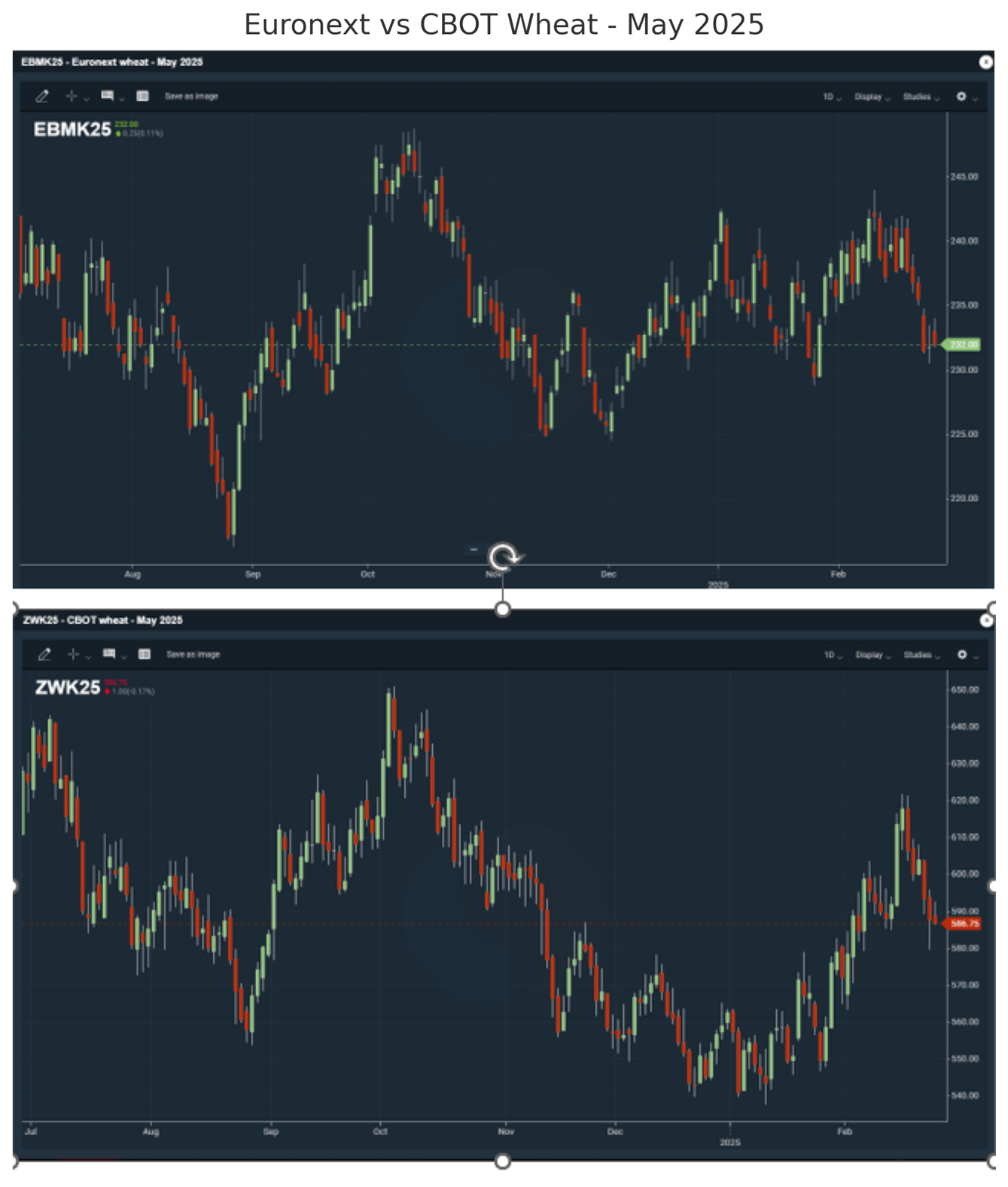This screenshot has width=1008, height=1187.
Task: Click Save as image in CBOT chart
Action: coord(193,655)
